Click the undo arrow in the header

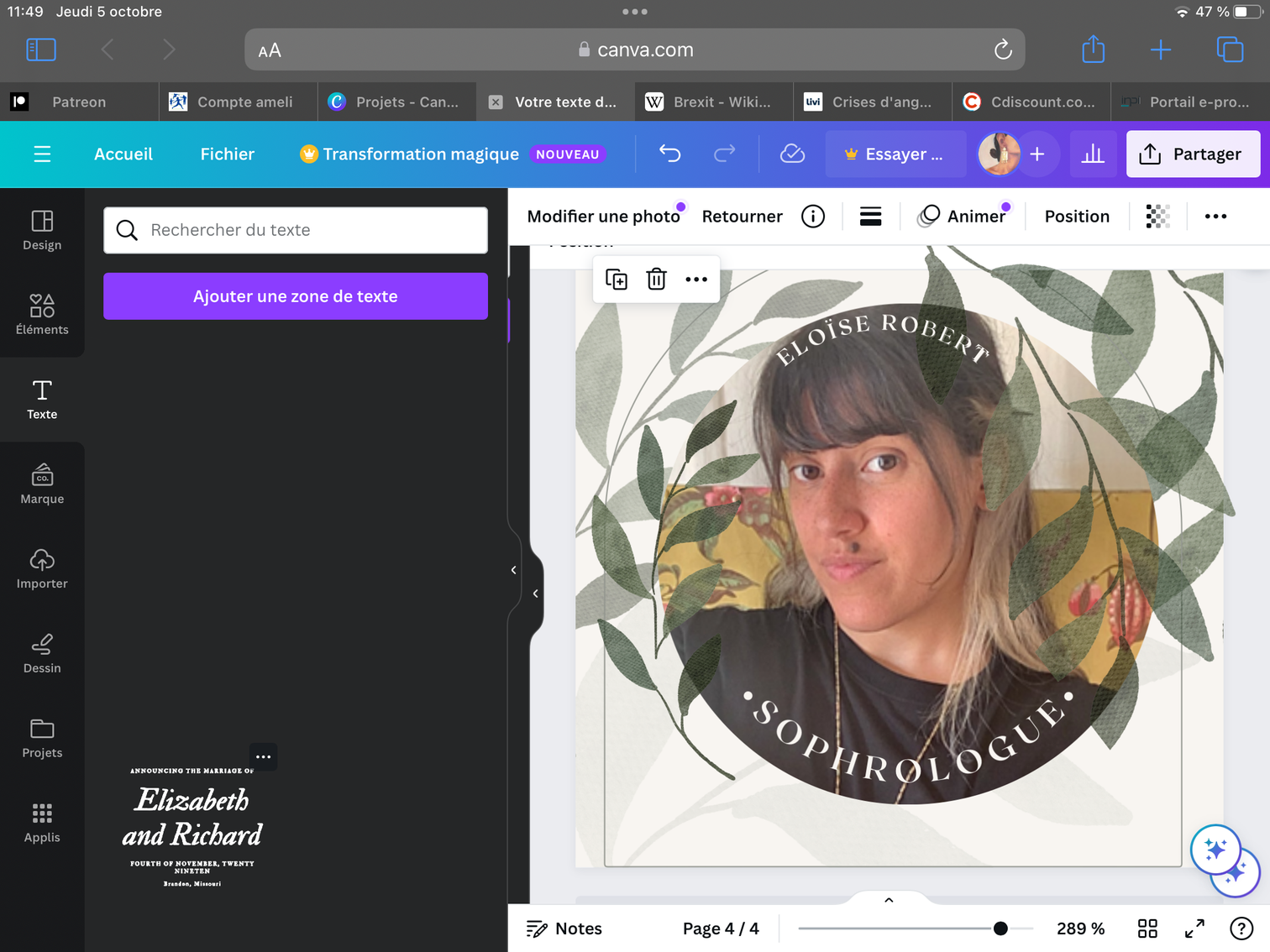tap(669, 154)
